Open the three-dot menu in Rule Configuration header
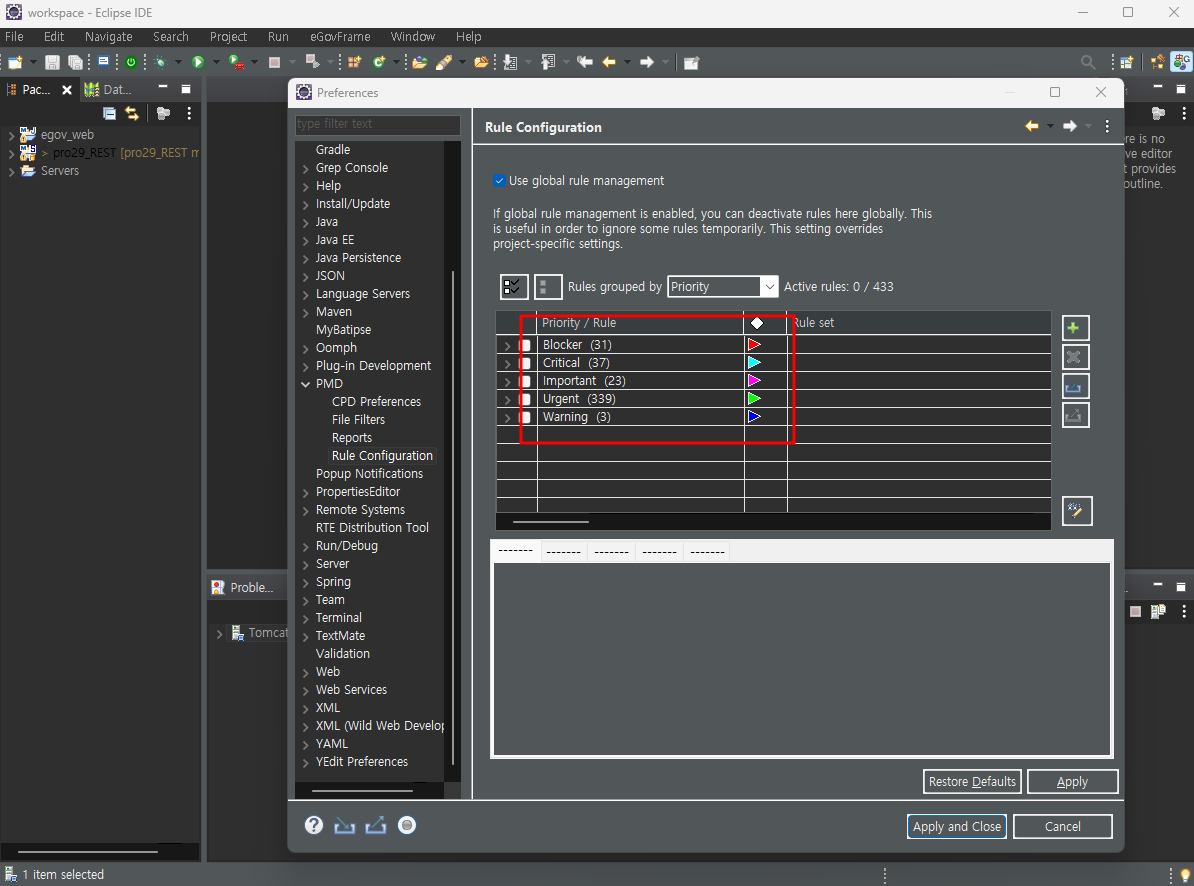1194x886 pixels. coord(1107,126)
